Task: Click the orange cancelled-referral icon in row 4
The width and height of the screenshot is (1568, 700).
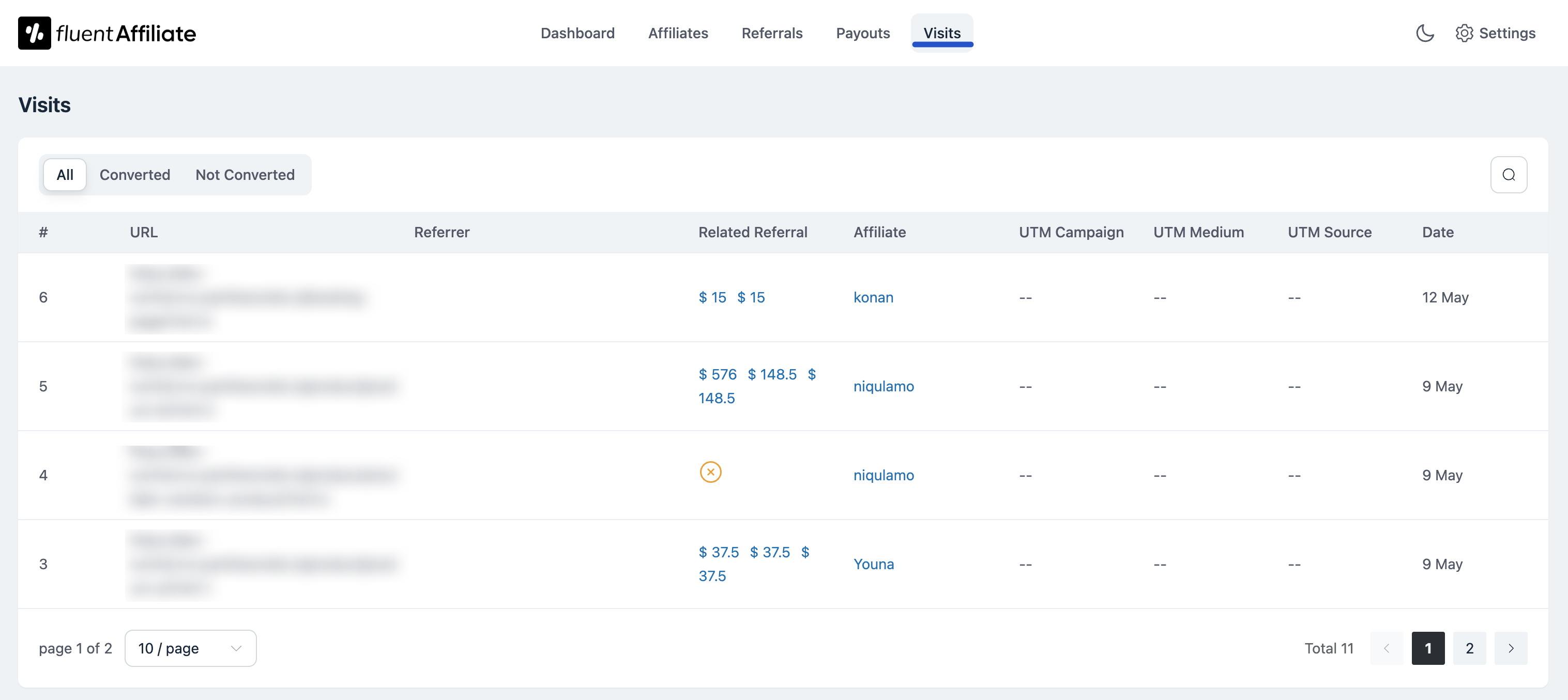Action: point(710,473)
